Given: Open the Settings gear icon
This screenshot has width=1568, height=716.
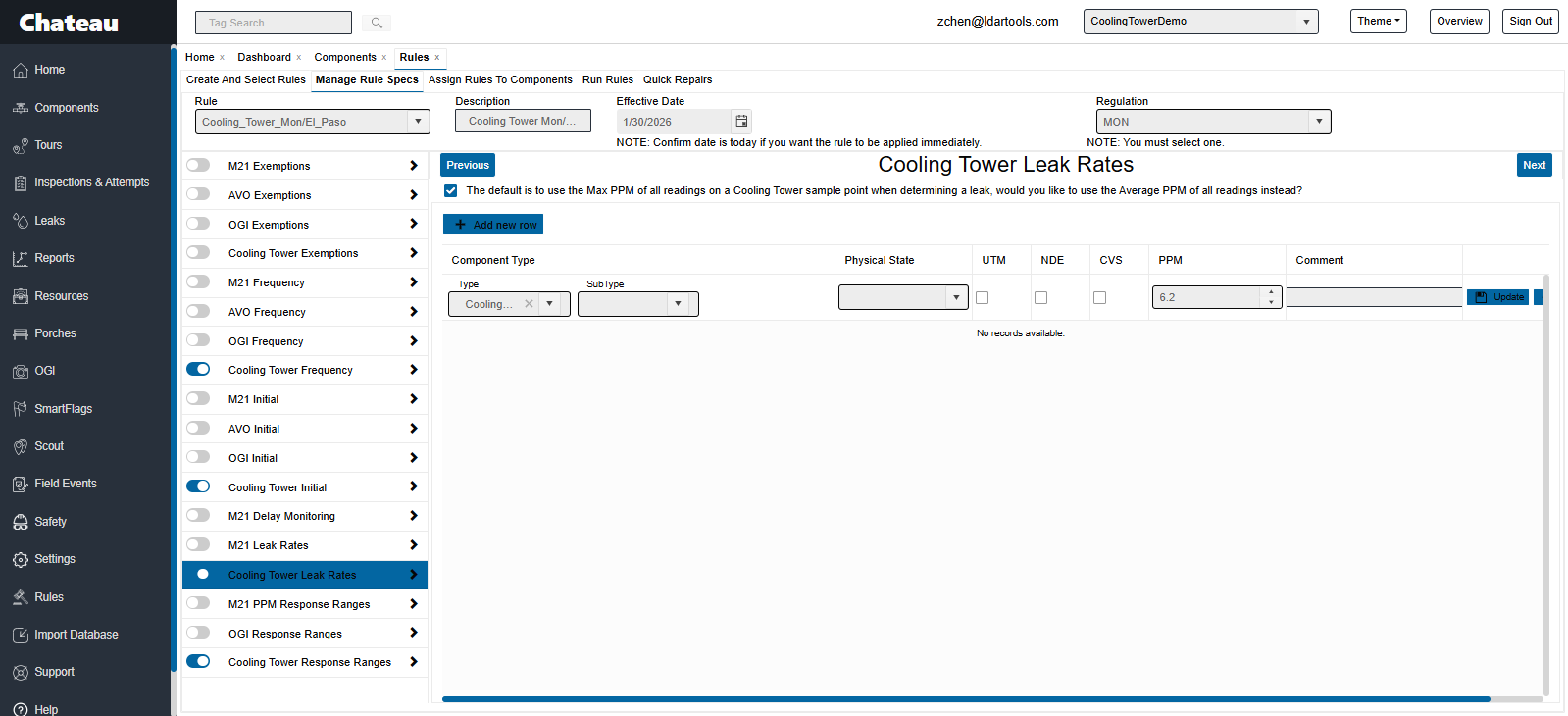Looking at the screenshot, I should tap(20, 560).
